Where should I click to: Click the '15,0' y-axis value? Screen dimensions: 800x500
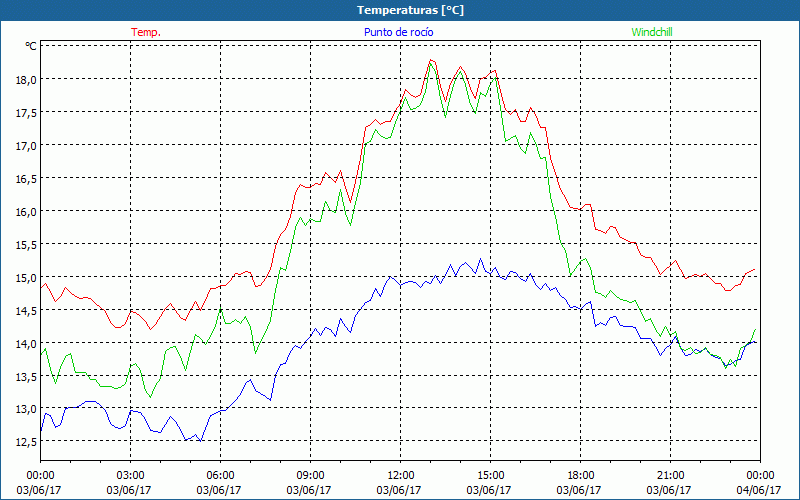(x=26, y=278)
